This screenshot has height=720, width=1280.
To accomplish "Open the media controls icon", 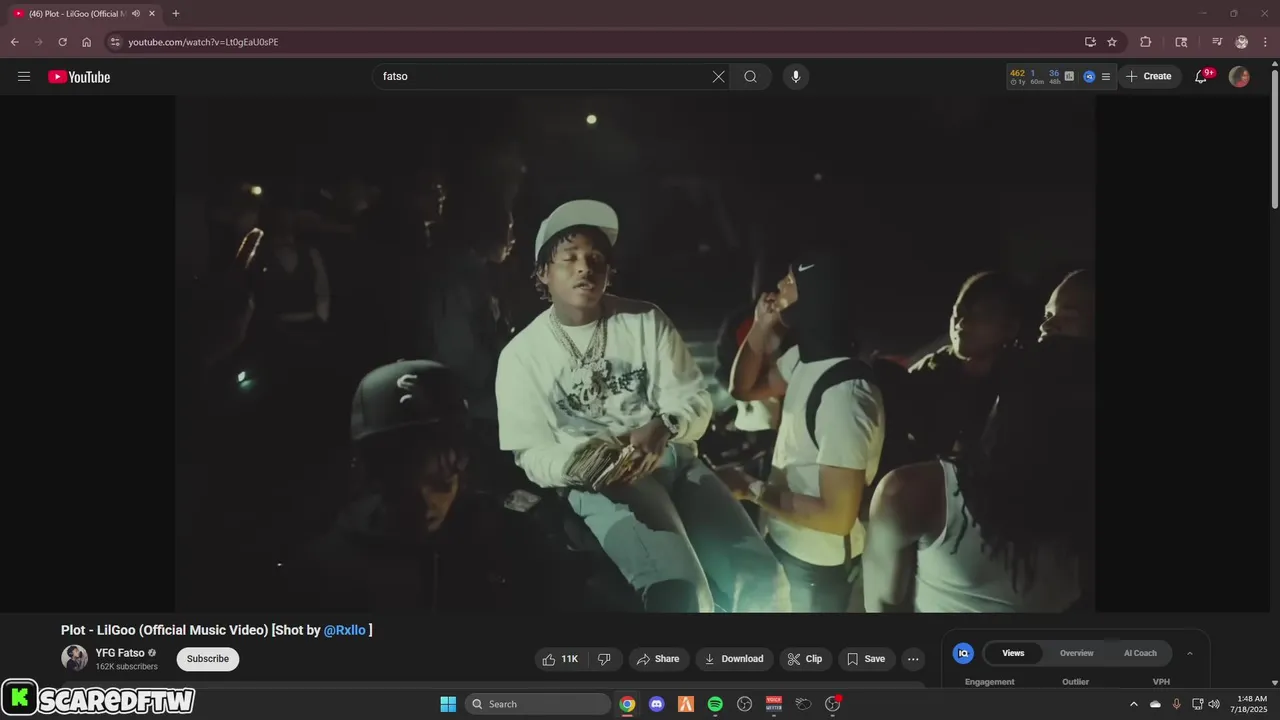I will click(1217, 42).
